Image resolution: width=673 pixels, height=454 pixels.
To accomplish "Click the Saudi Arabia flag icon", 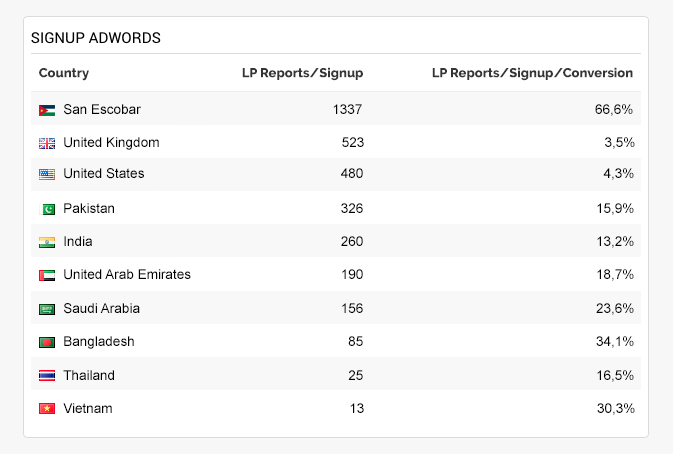I will [47, 309].
